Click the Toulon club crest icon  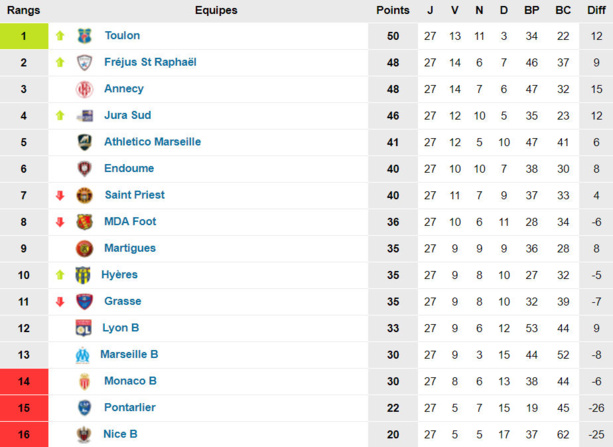click(x=84, y=36)
